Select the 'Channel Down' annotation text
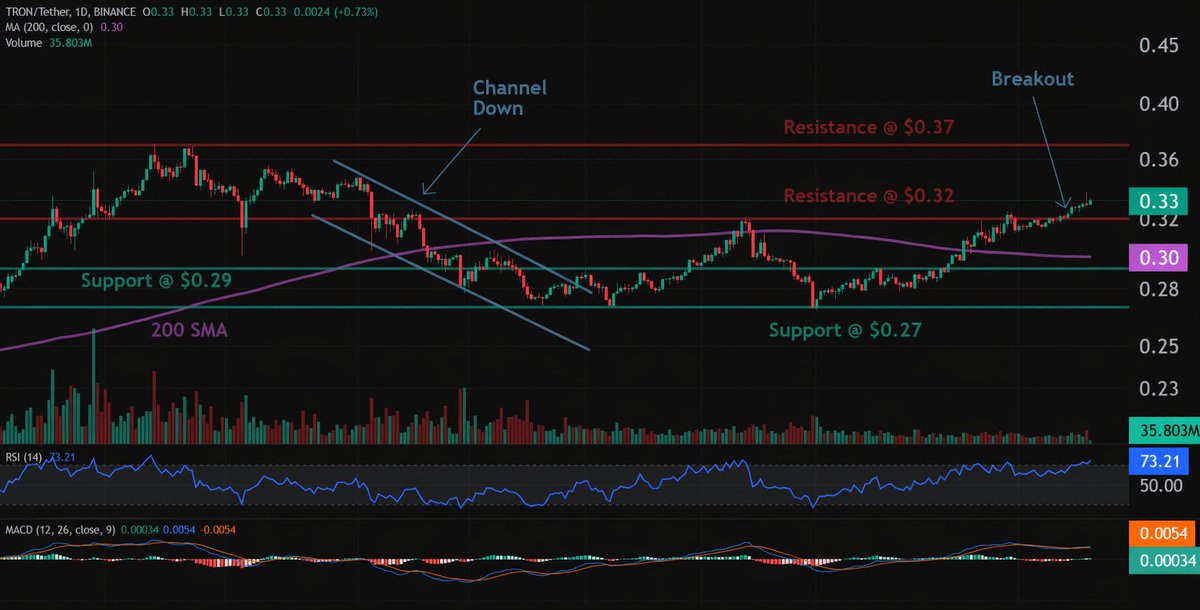 (510, 97)
